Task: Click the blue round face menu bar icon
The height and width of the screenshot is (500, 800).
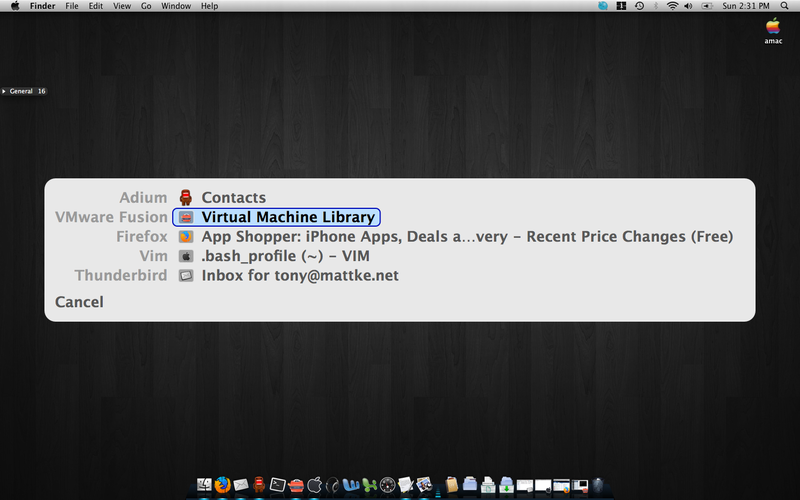Action: click(603, 6)
